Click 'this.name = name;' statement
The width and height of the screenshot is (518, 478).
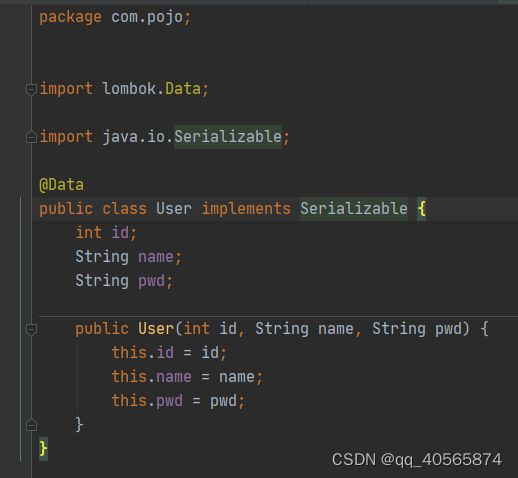[x=187, y=377]
